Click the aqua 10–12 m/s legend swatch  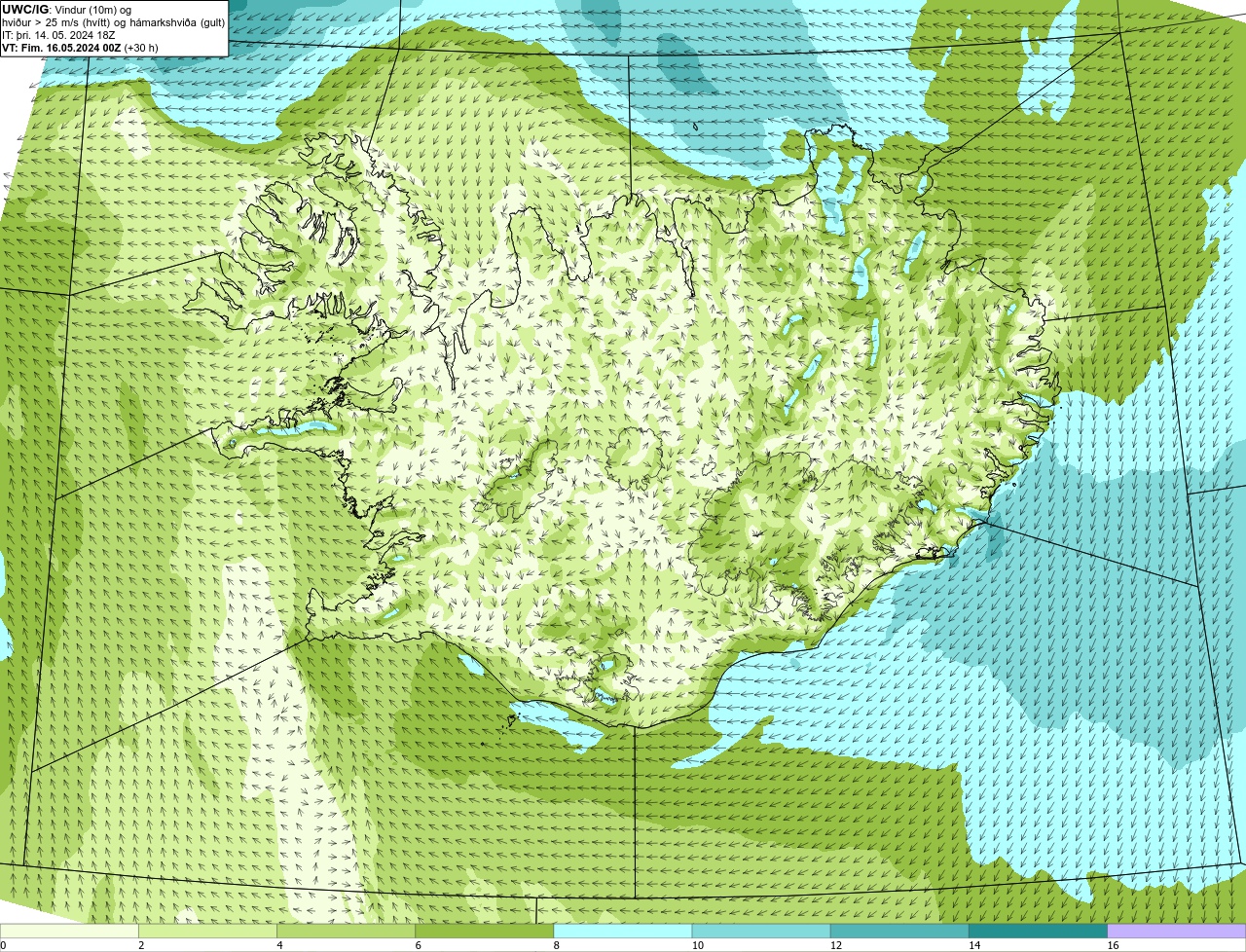click(x=761, y=932)
